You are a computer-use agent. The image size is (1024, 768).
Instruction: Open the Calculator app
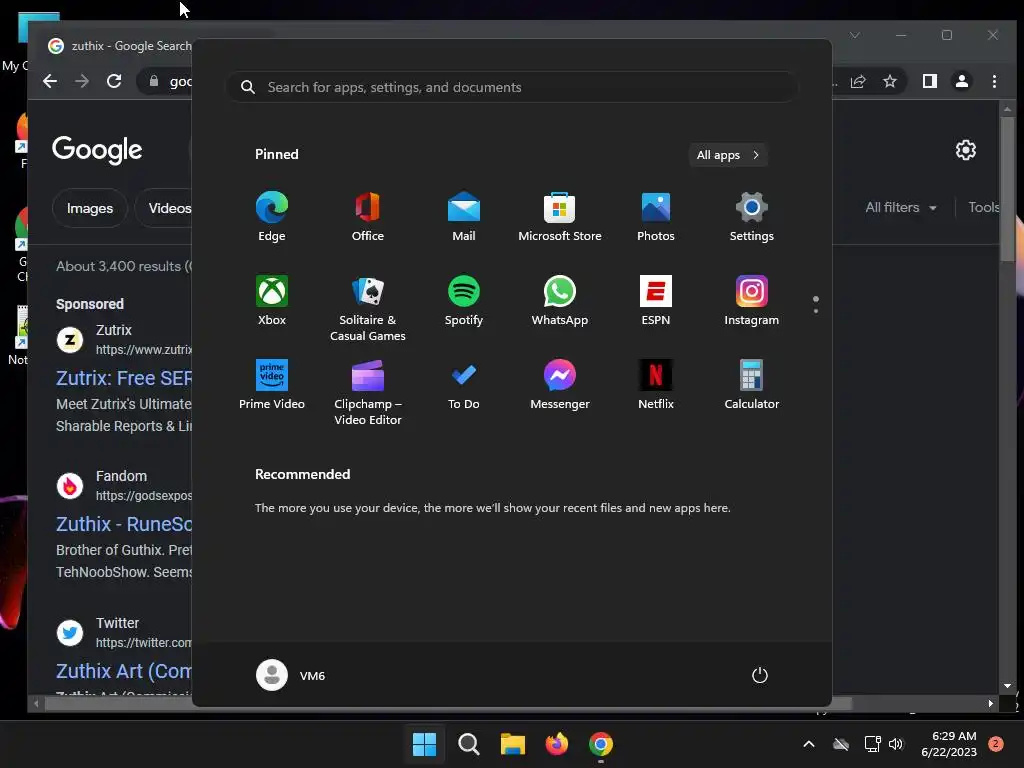pos(752,385)
